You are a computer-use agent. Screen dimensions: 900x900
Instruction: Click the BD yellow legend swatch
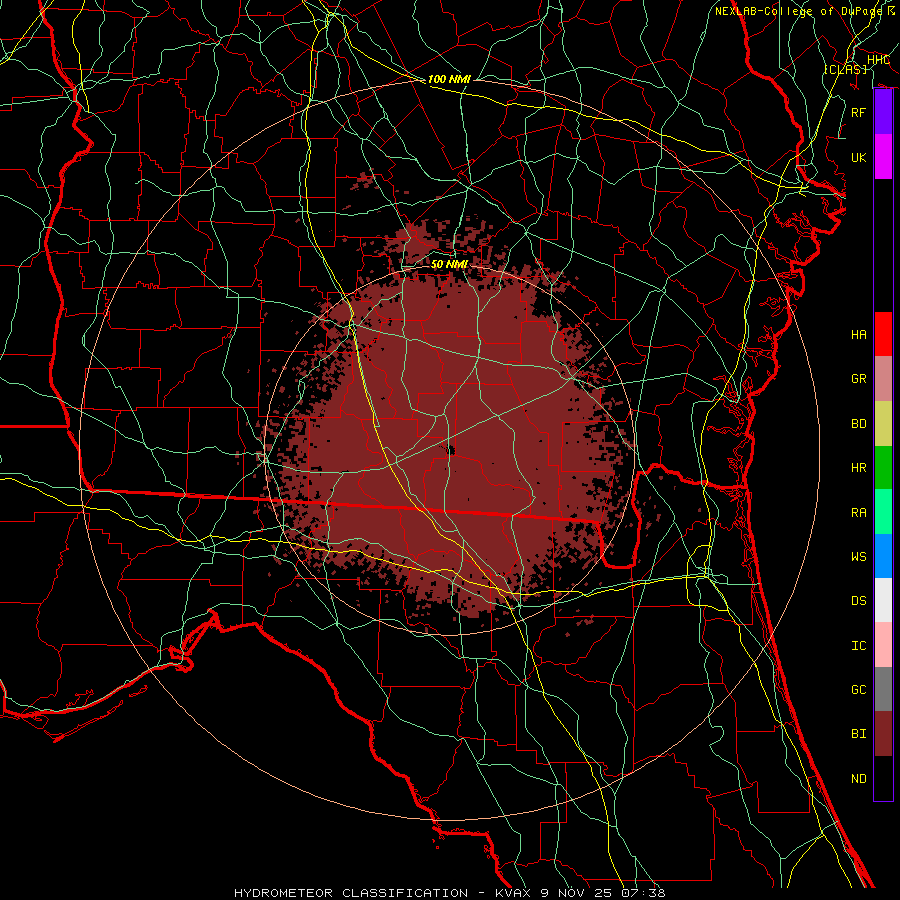(883, 423)
